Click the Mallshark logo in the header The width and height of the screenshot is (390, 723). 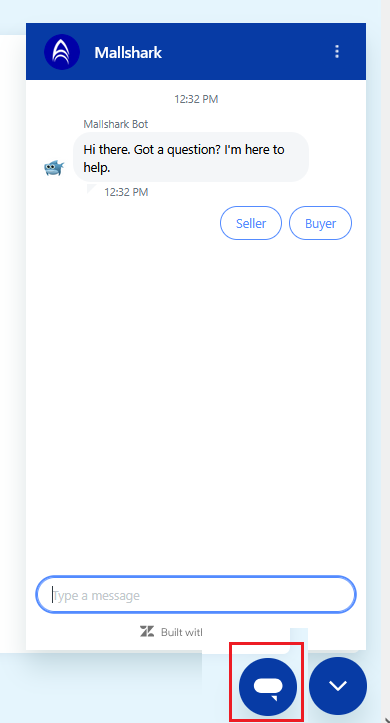tap(62, 52)
